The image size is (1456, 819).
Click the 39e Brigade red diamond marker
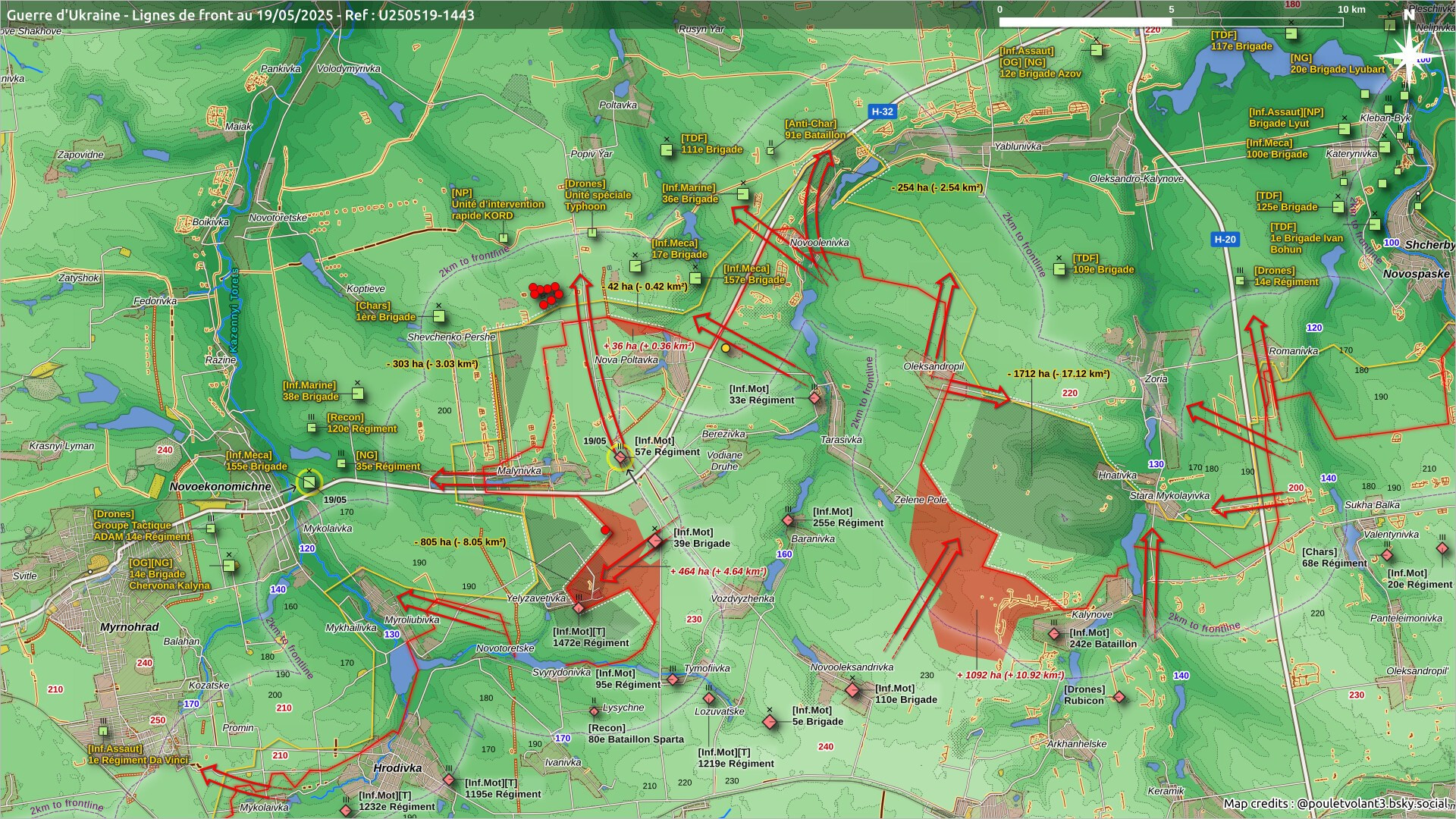click(655, 541)
